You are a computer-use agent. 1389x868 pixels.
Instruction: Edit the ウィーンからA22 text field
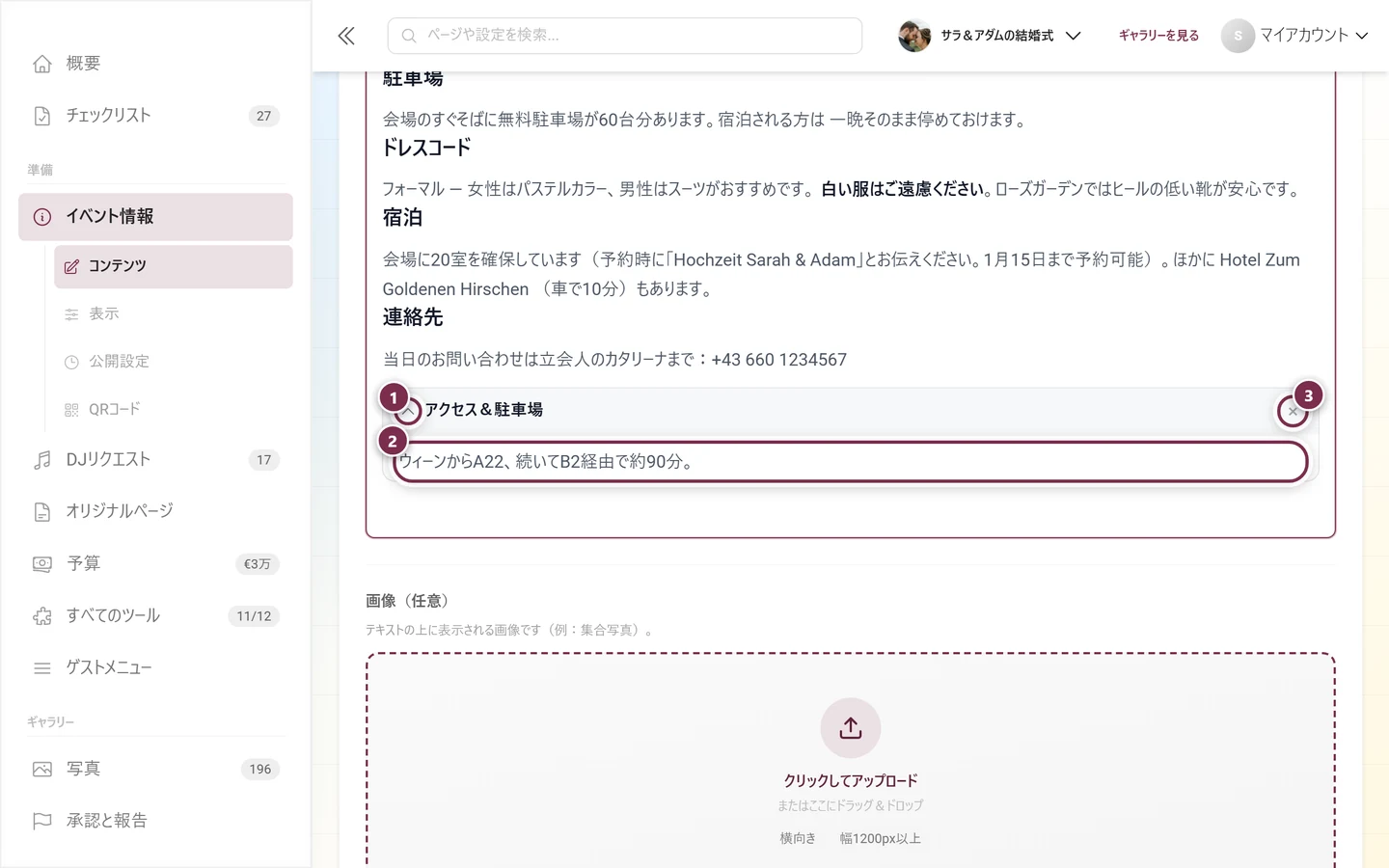point(850,462)
